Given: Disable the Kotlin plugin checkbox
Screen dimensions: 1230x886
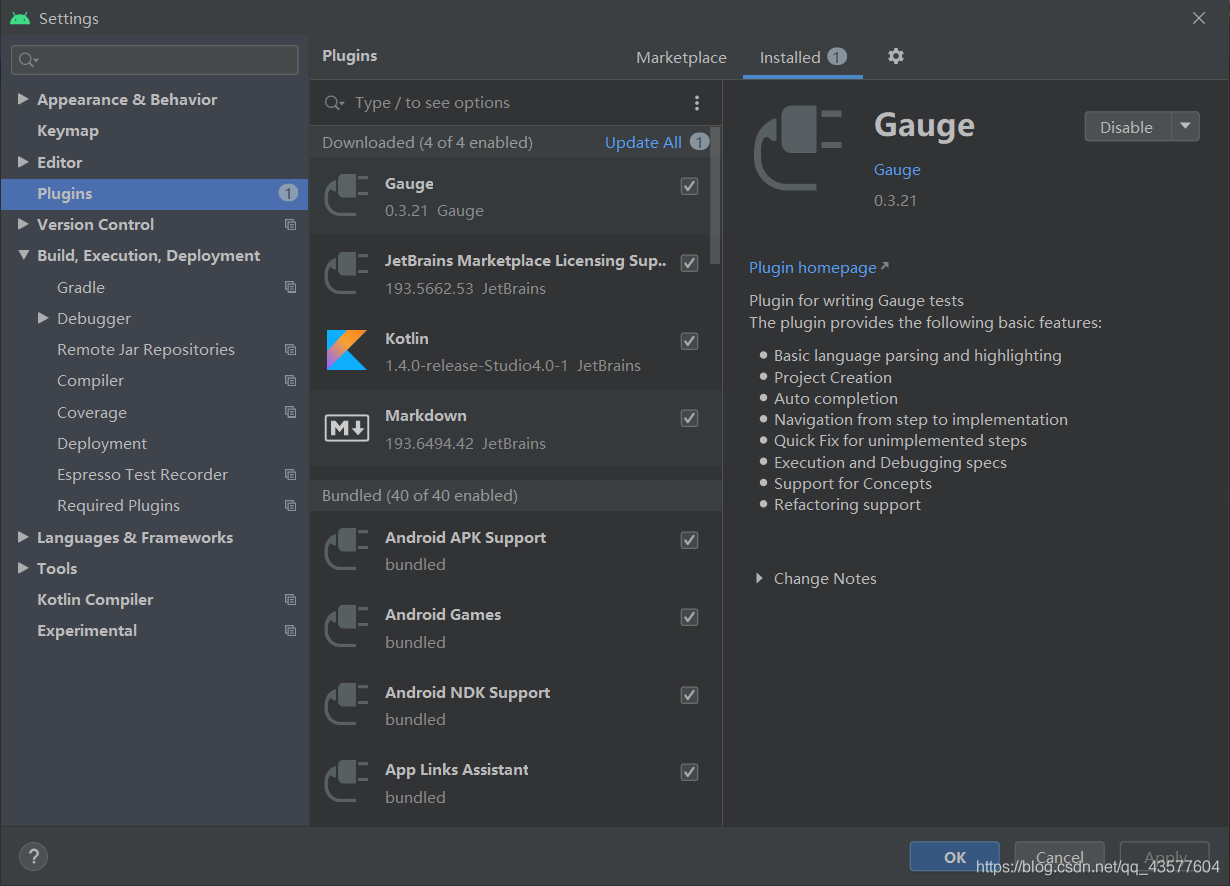Looking at the screenshot, I should [689, 341].
